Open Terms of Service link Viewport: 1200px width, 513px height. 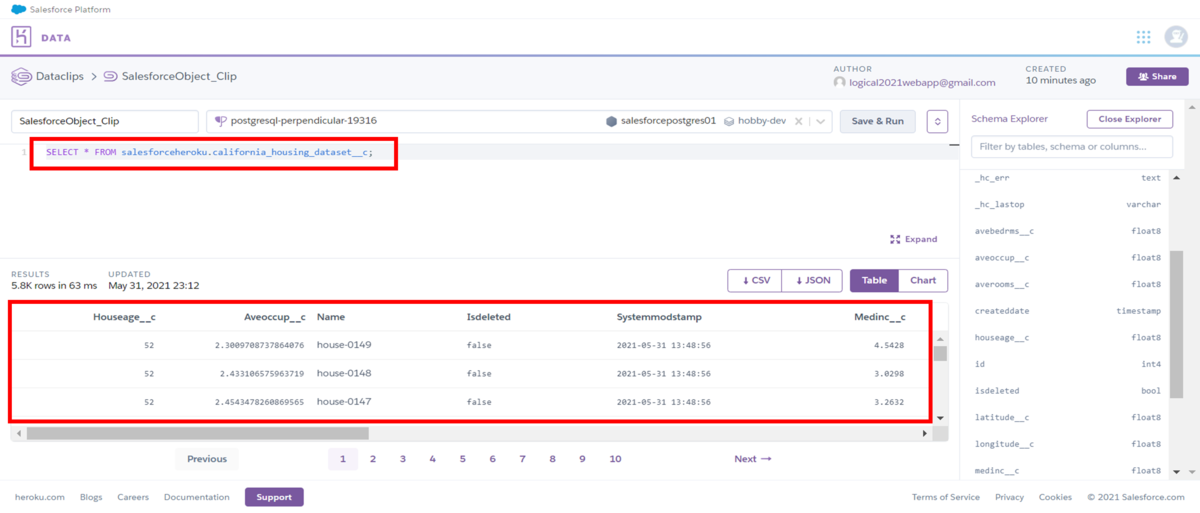click(946, 497)
